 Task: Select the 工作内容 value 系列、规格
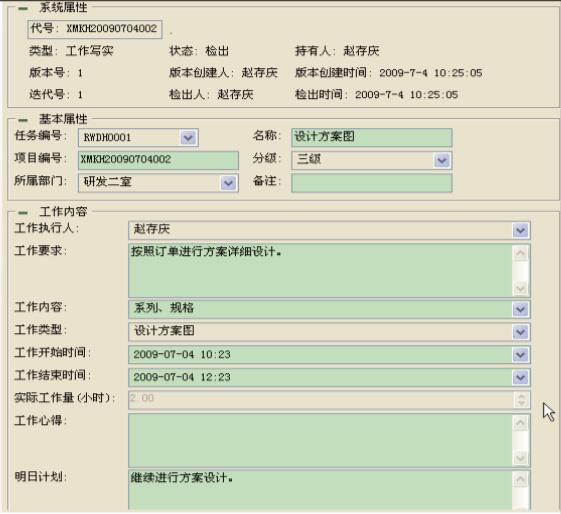click(x=164, y=308)
